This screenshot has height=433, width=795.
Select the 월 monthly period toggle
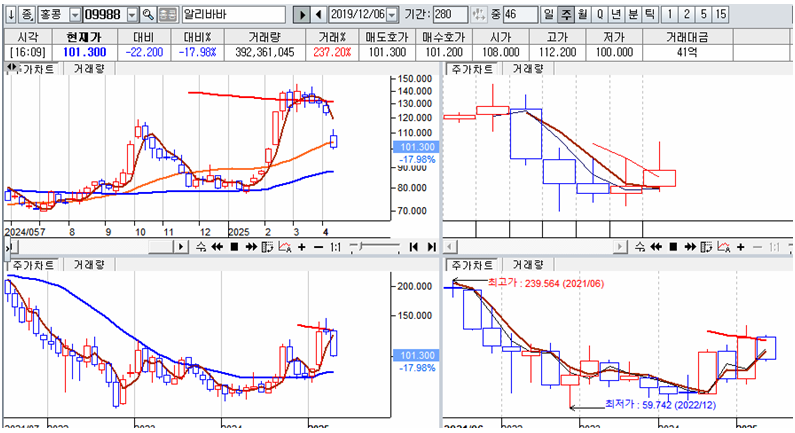click(x=582, y=15)
